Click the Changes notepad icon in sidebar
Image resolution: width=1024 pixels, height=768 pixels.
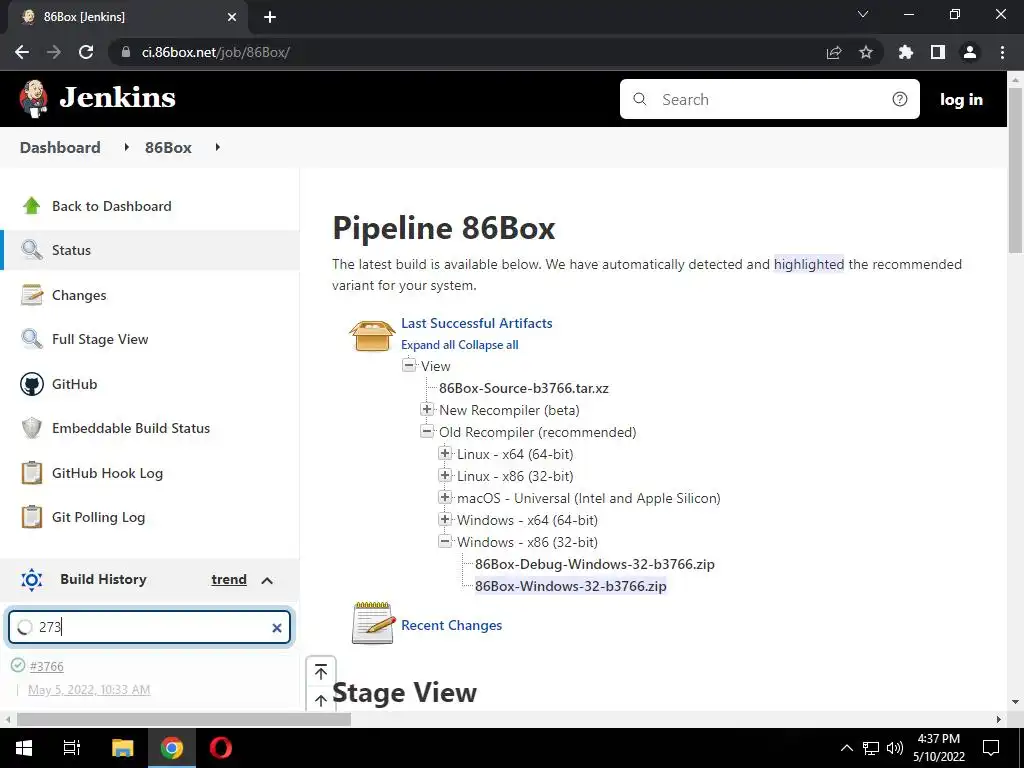point(31,295)
